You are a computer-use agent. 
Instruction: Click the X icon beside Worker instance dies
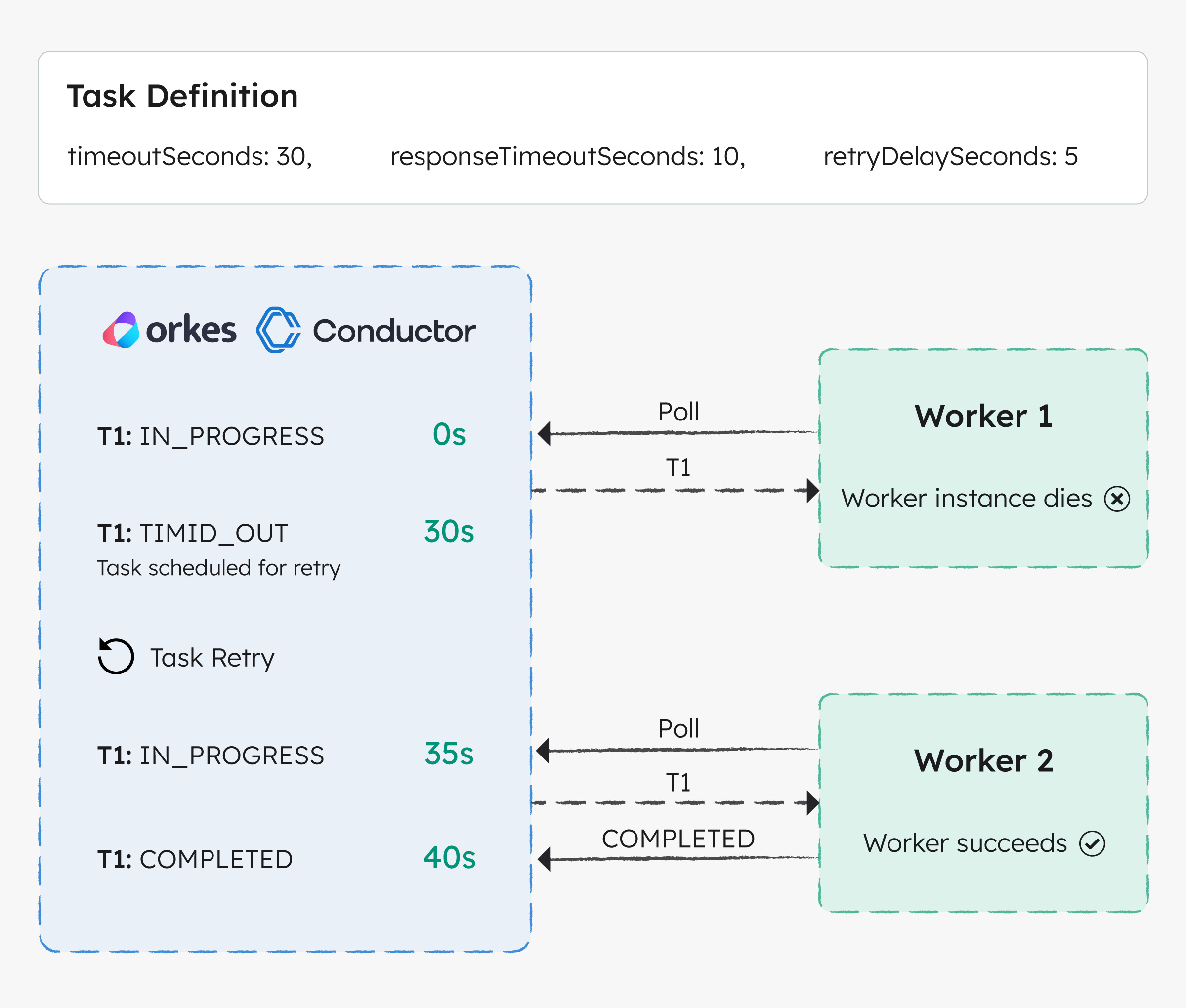point(1117,499)
